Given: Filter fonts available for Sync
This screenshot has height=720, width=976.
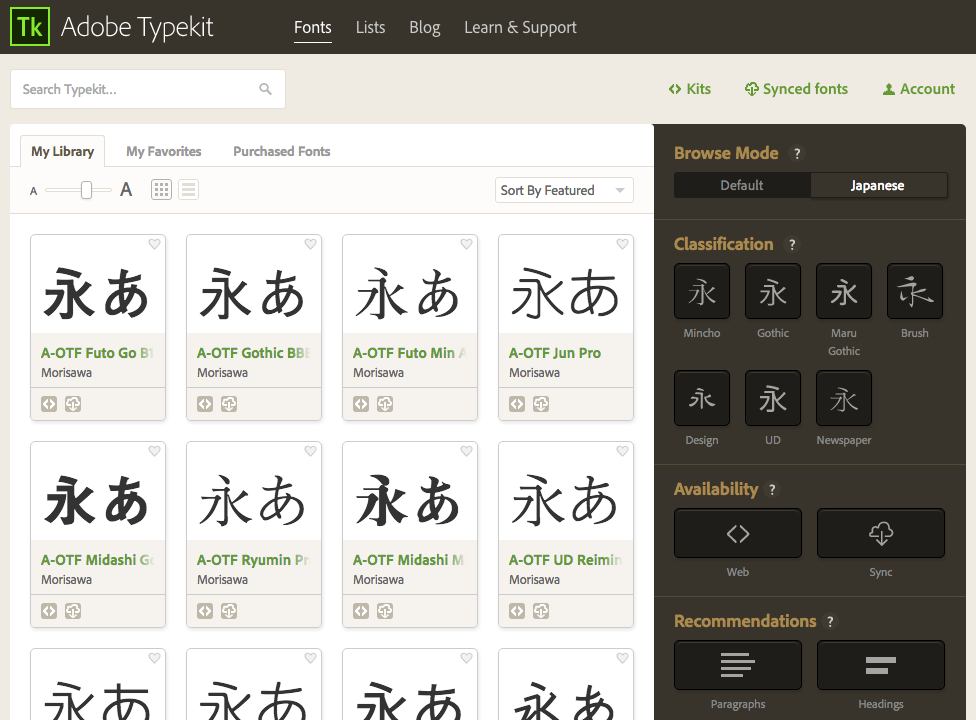Looking at the screenshot, I should pos(881,533).
